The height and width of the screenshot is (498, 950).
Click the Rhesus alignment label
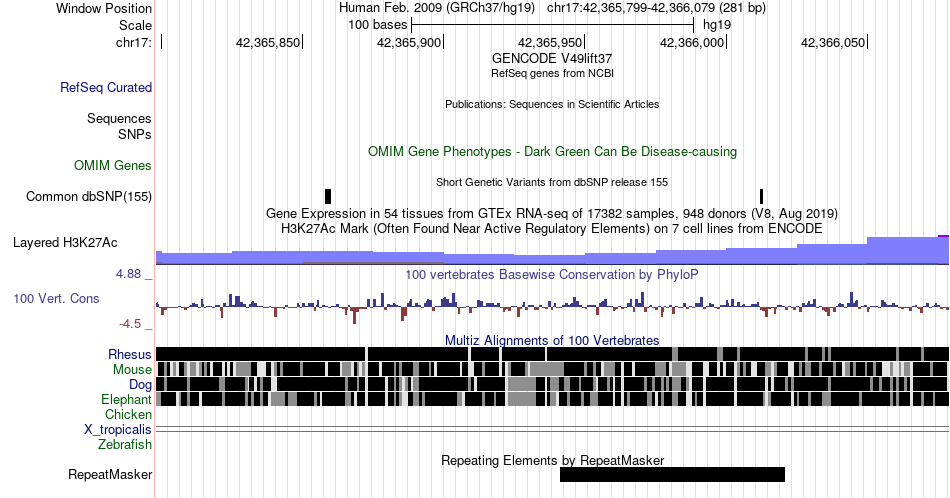click(x=130, y=354)
